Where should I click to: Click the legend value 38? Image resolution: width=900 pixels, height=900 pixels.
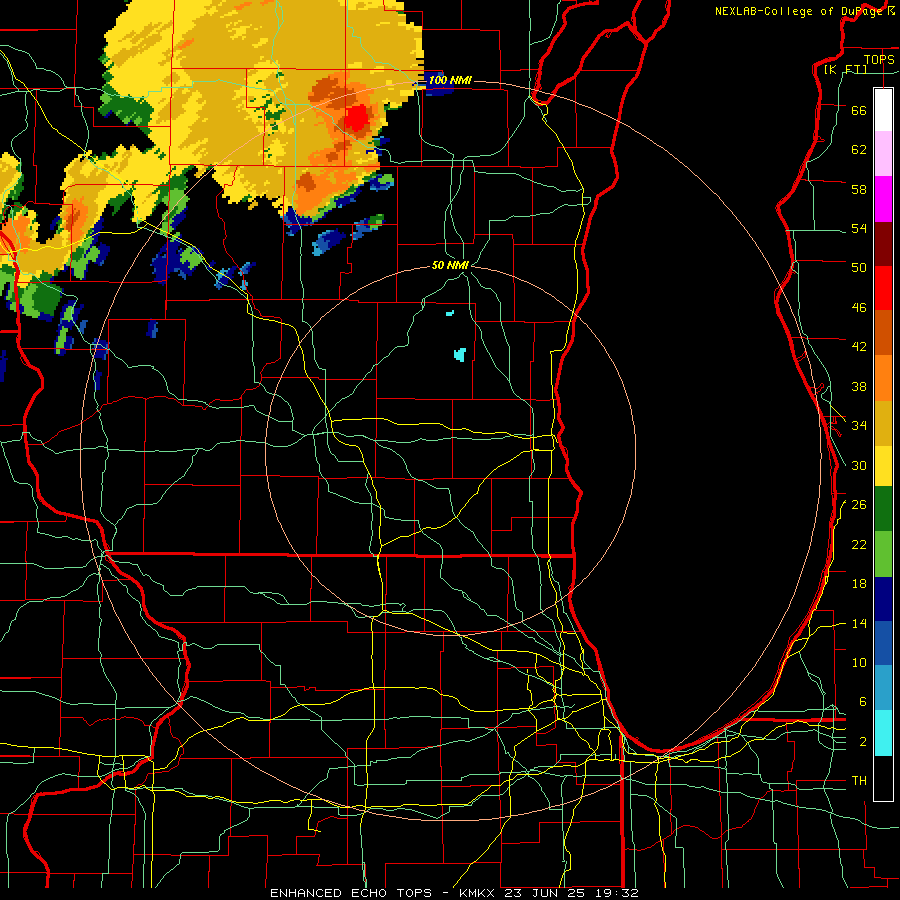(x=859, y=386)
